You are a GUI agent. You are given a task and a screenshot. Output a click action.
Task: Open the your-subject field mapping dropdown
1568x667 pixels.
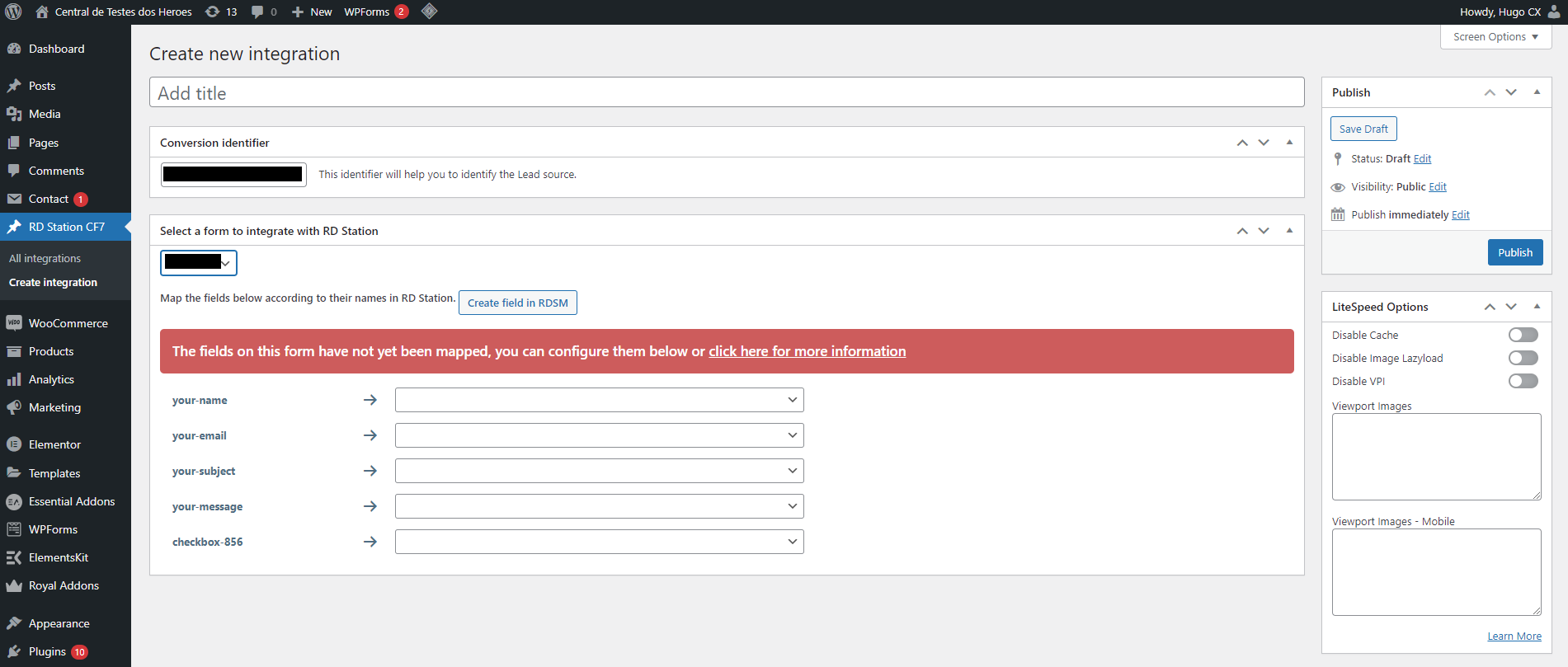[599, 471]
